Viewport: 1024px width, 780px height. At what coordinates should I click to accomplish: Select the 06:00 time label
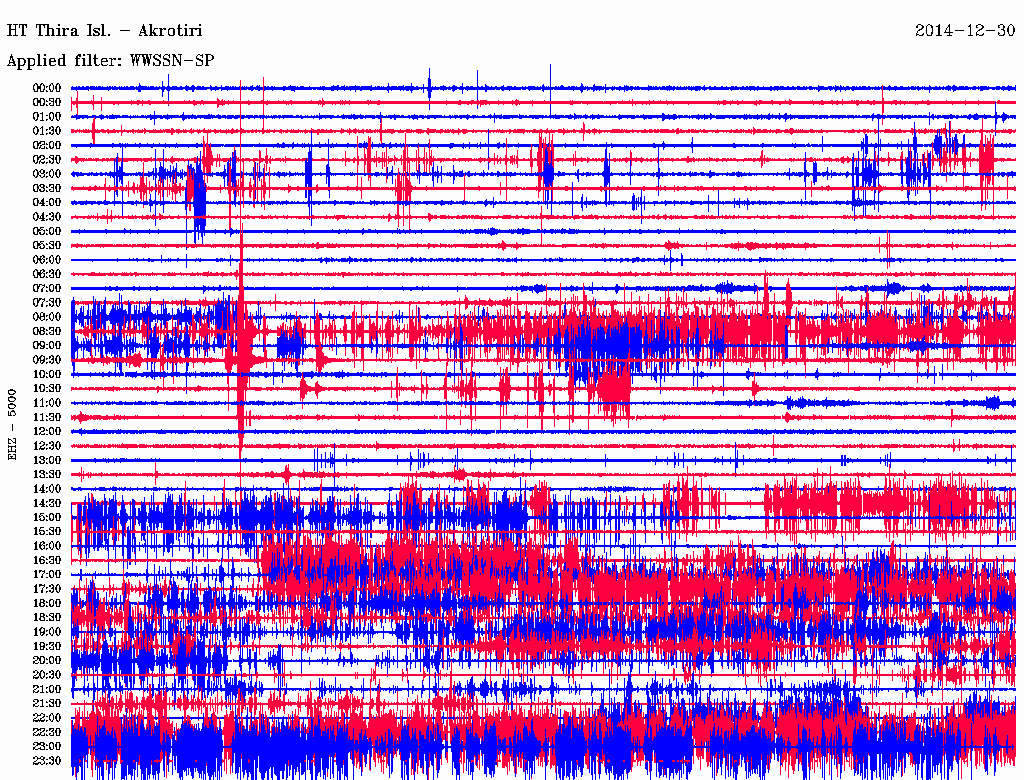47,260
